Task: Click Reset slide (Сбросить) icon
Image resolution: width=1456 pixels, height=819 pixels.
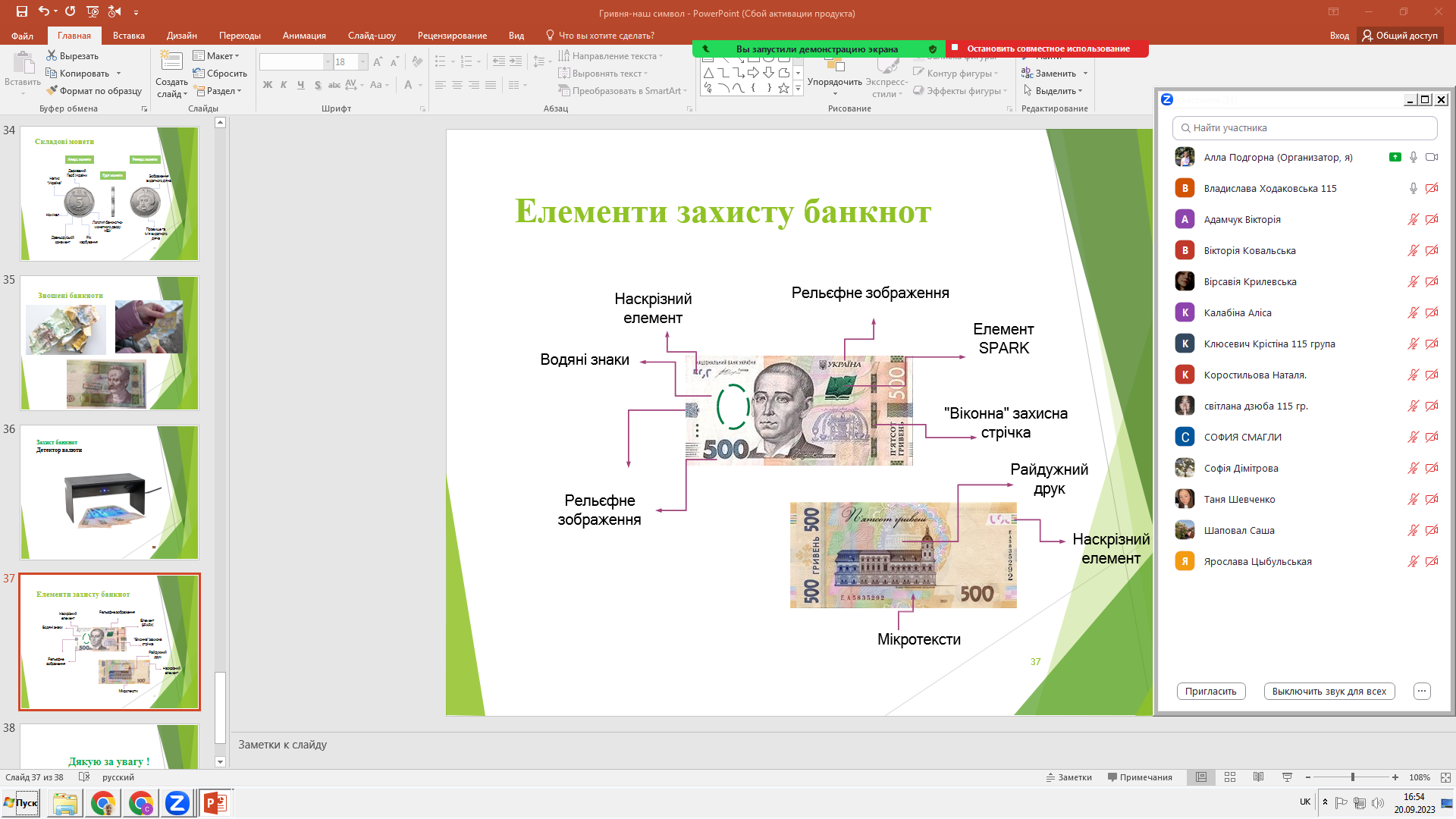Action: [x=199, y=73]
